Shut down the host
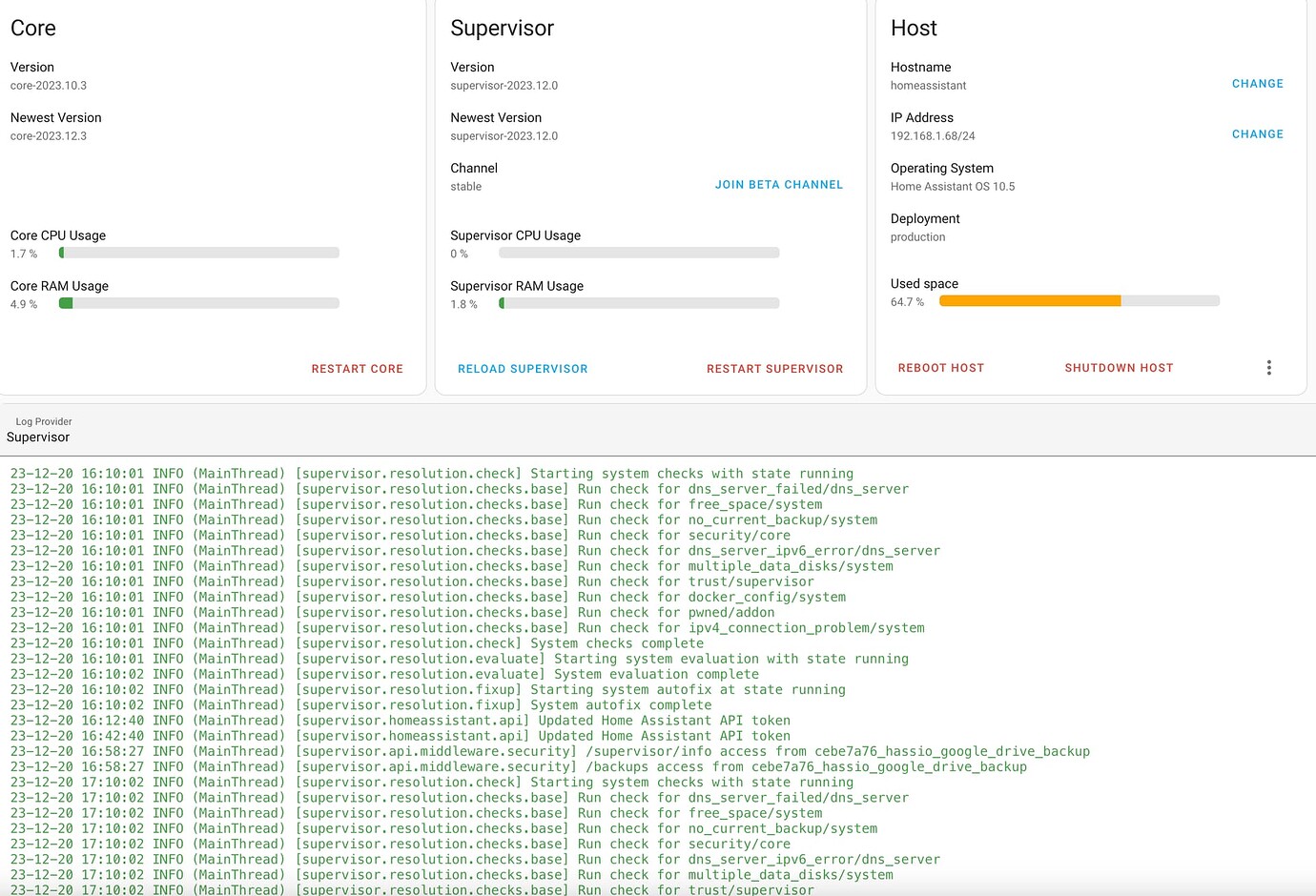 [1118, 367]
